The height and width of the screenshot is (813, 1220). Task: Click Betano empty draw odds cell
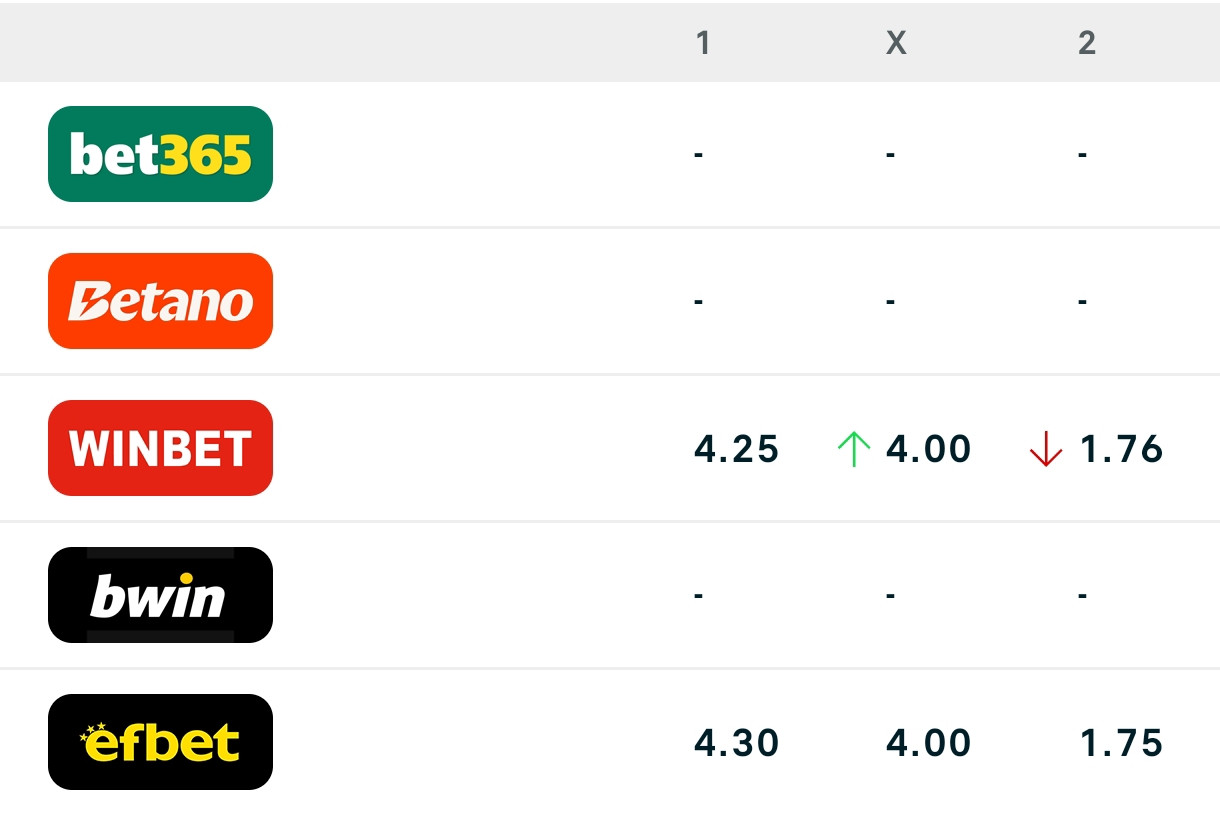[890, 302]
